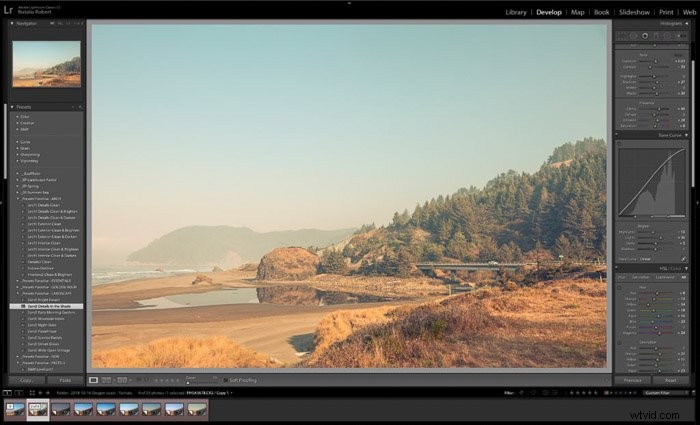Switch to the Map module
Screen dimensions: 700x425
click(x=578, y=12)
